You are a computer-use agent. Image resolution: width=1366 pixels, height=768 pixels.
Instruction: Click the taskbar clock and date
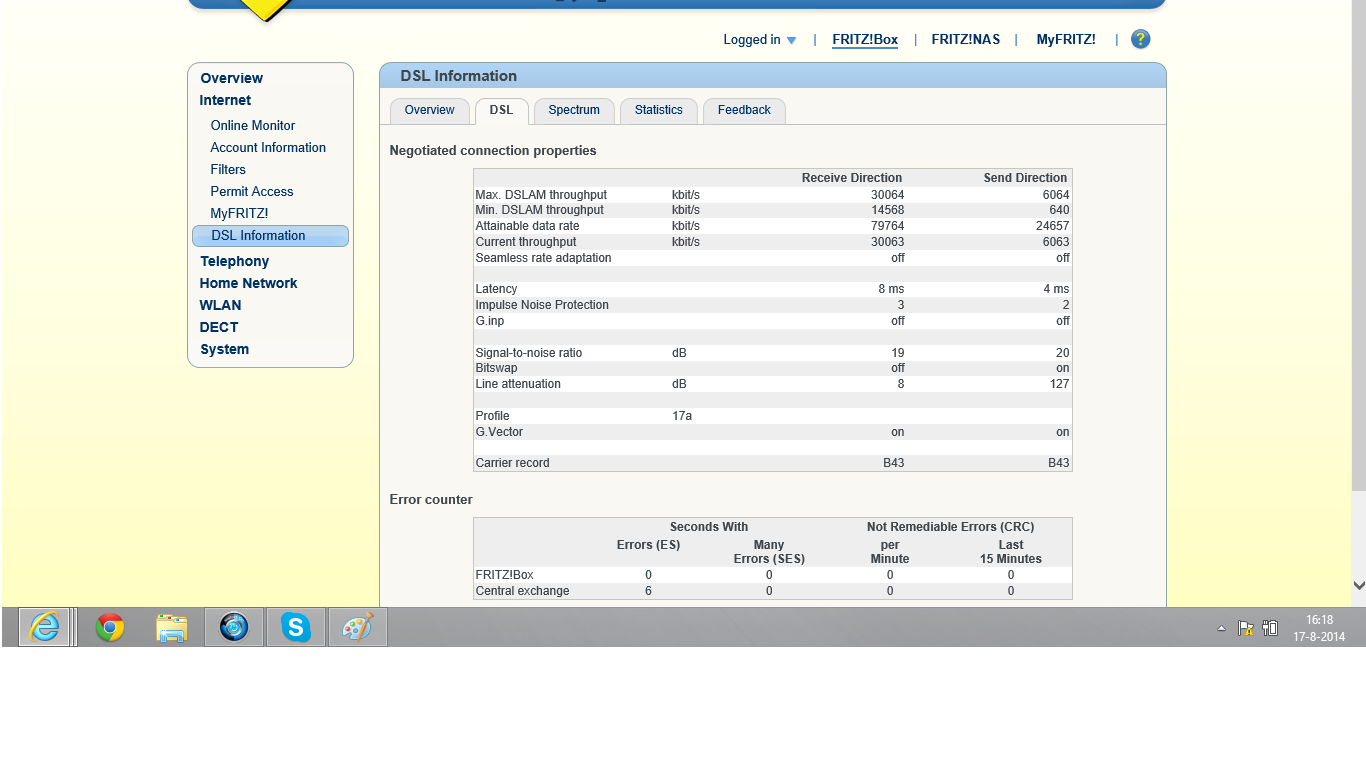(x=1318, y=628)
